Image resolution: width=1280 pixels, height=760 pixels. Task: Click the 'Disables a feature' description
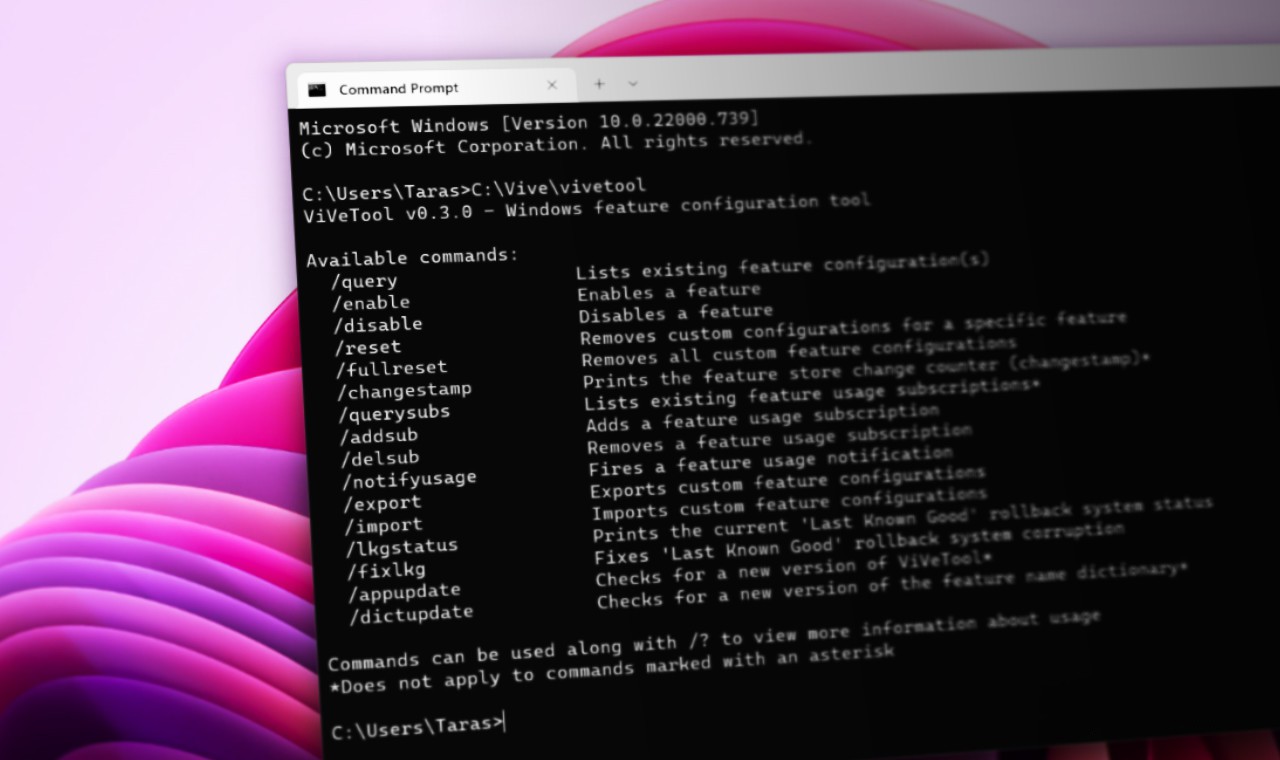pyautogui.click(x=675, y=314)
